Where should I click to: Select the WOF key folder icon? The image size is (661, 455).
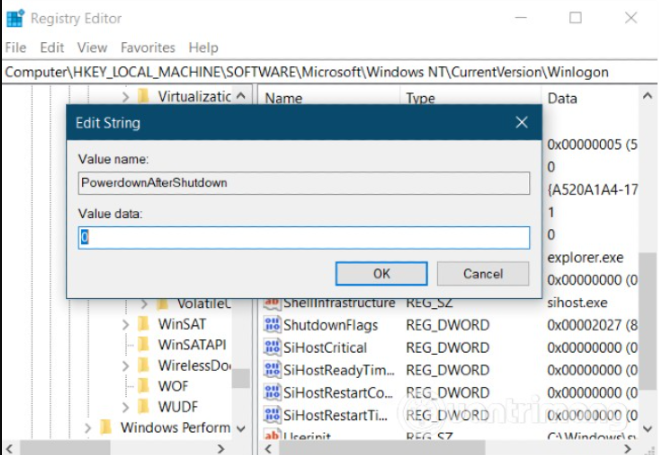[x=144, y=385]
